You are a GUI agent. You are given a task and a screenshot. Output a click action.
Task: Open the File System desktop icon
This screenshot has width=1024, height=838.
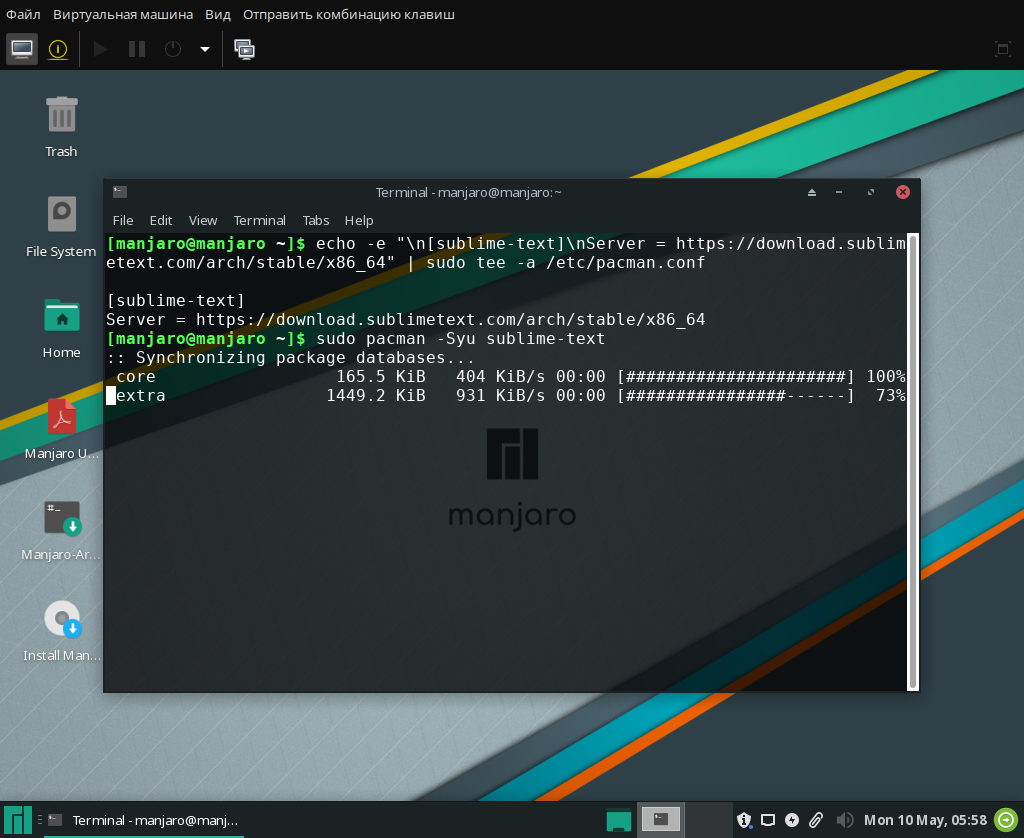61,215
